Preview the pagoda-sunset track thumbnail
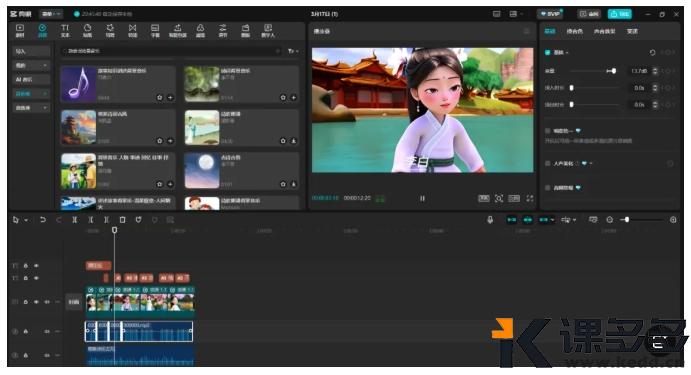 pyautogui.click(x=78, y=127)
